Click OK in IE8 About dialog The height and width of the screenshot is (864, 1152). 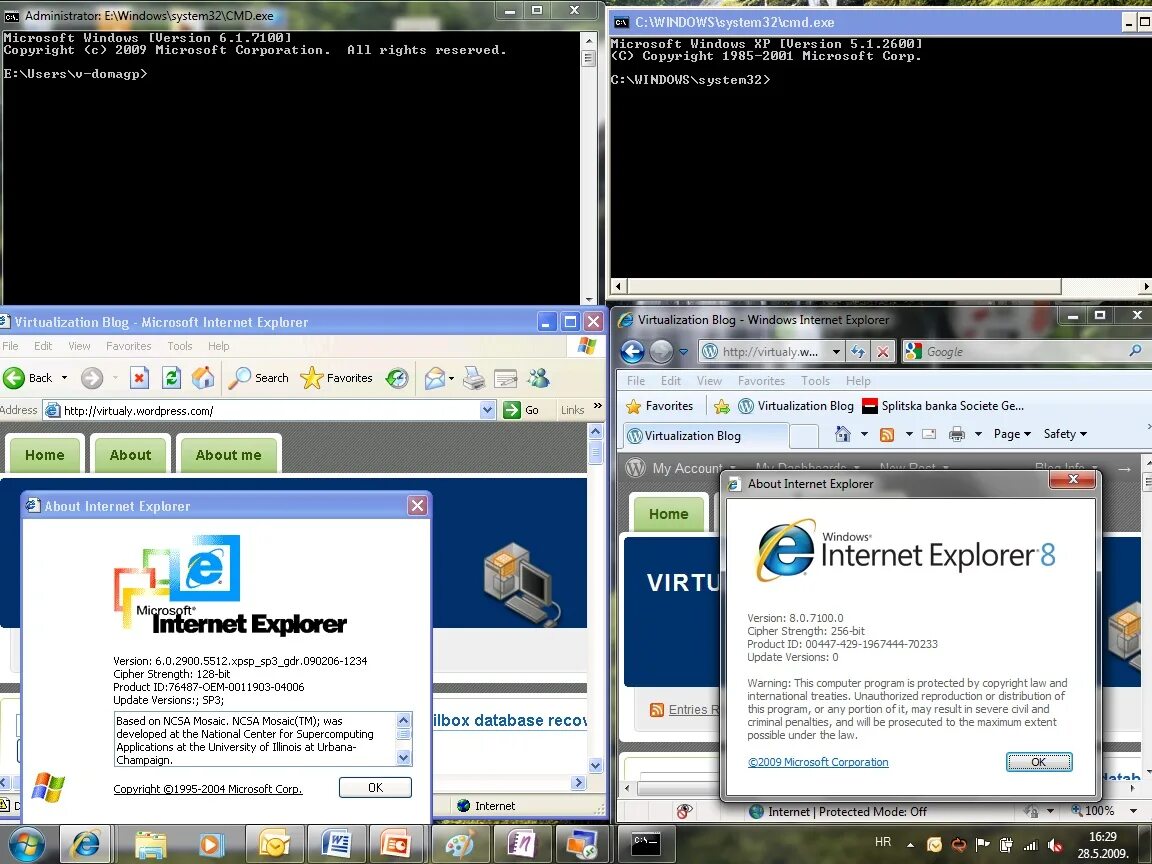[x=1039, y=762]
